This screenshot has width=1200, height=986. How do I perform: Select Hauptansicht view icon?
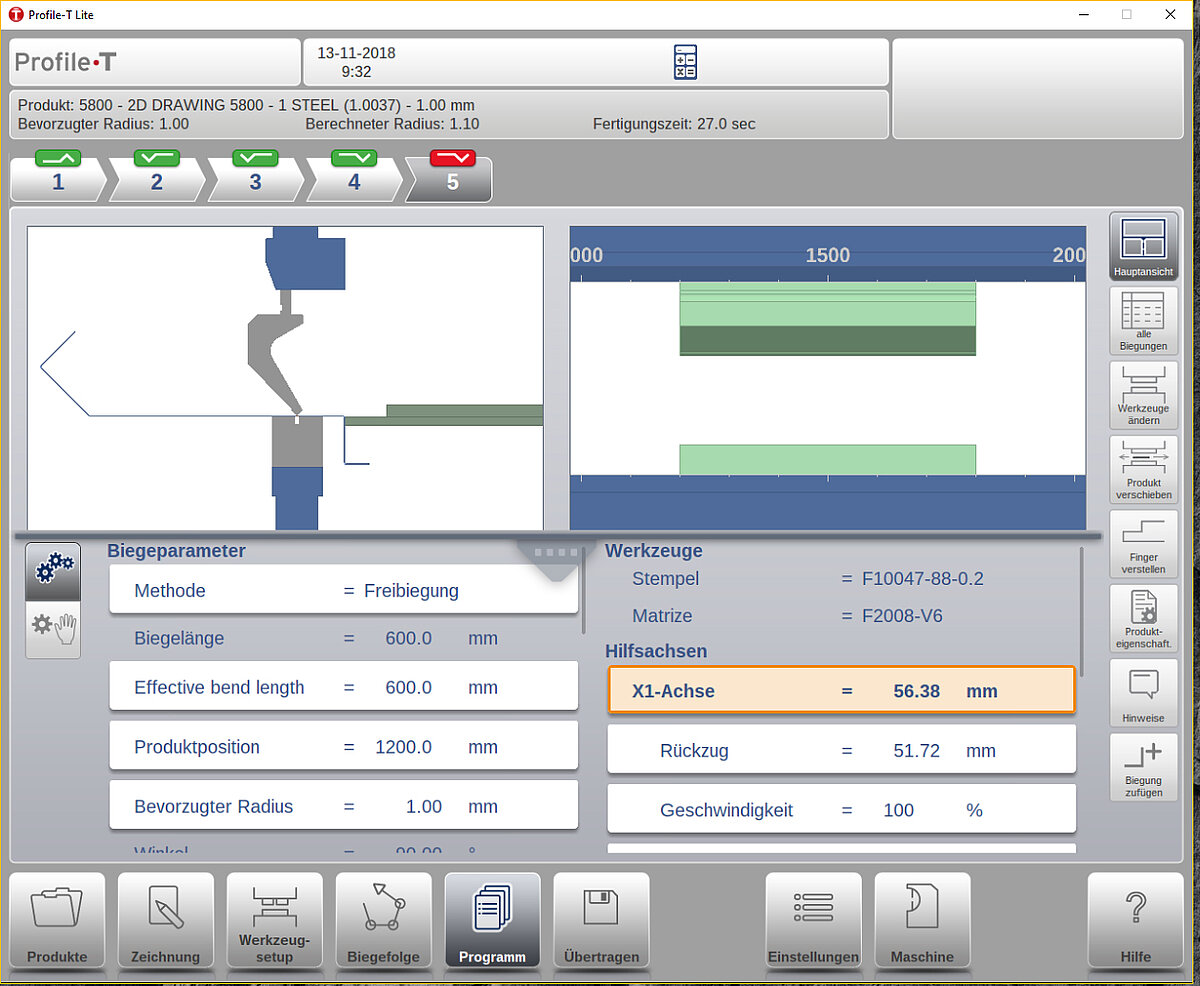pyautogui.click(x=1143, y=246)
